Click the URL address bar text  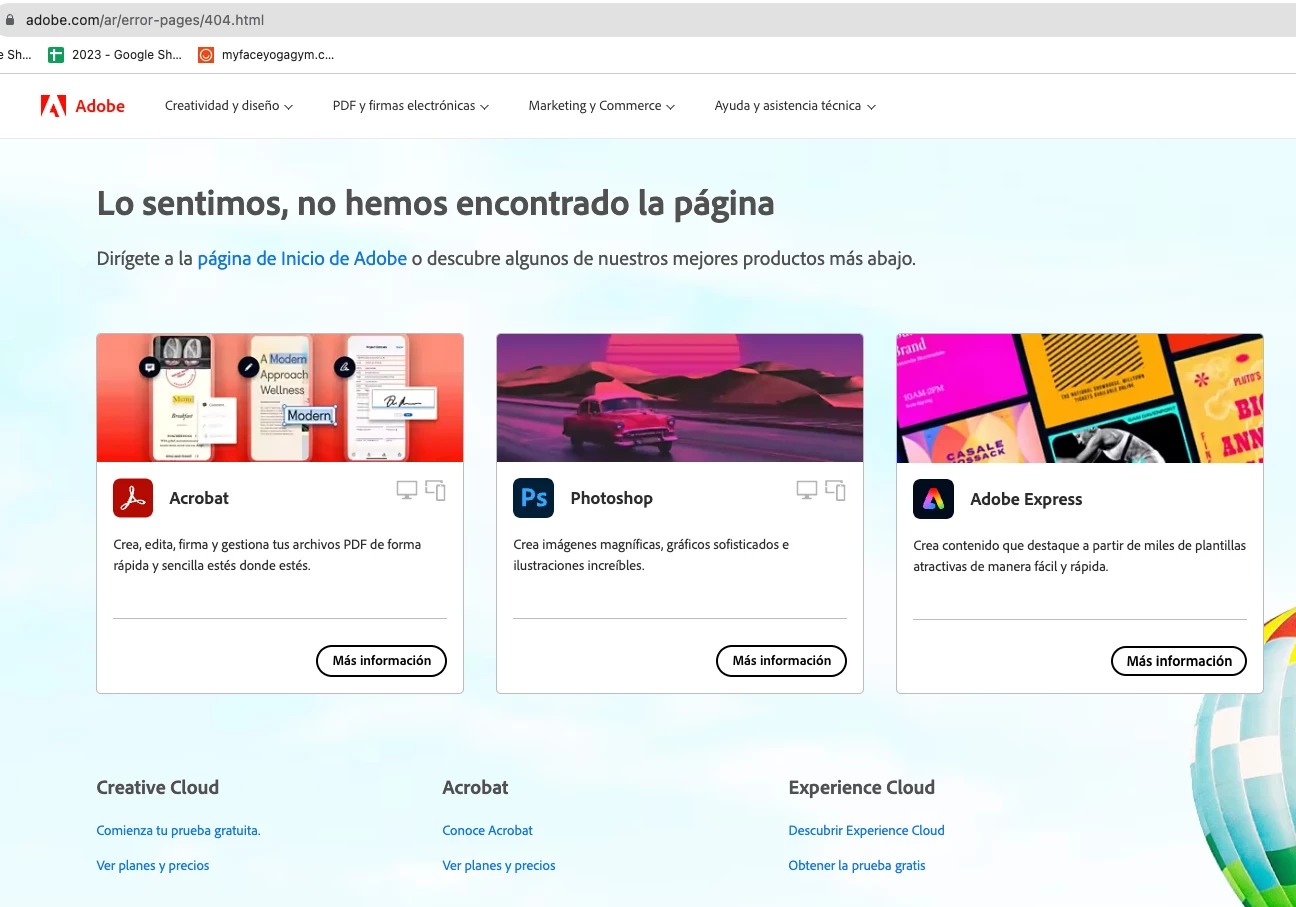click(x=145, y=19)
